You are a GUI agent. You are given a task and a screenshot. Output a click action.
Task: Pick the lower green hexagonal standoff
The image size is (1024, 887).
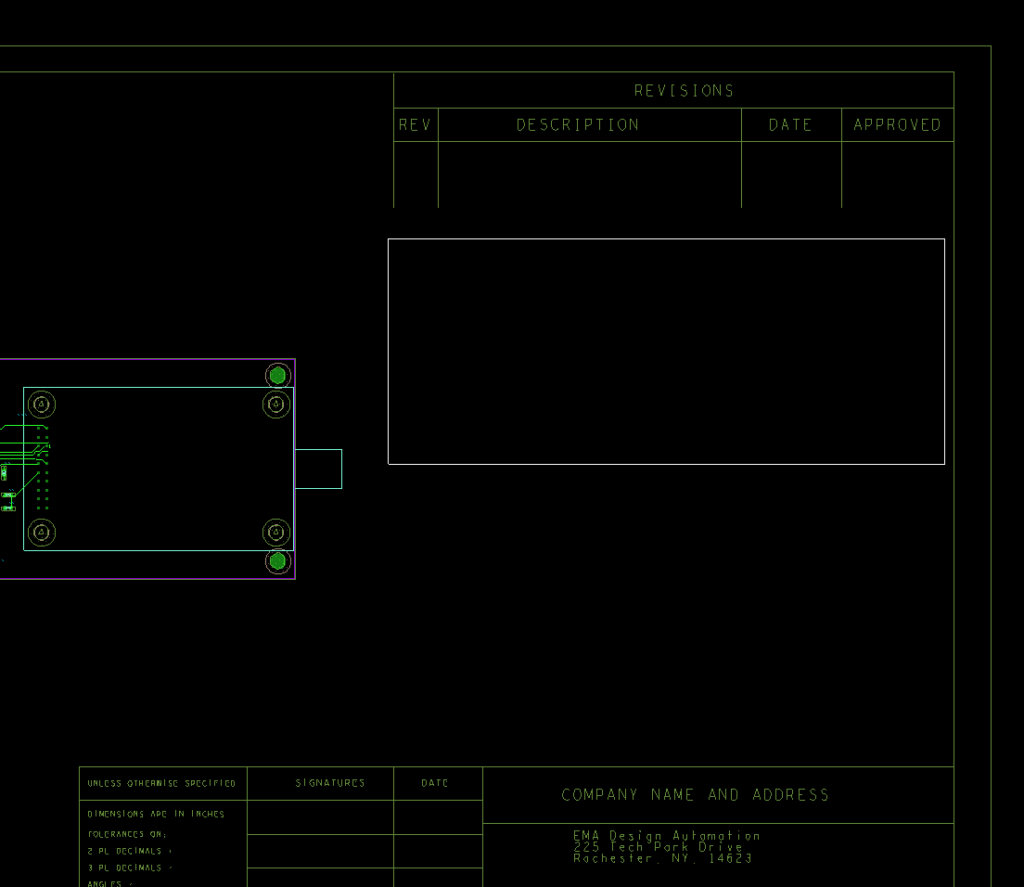point(278,561)
